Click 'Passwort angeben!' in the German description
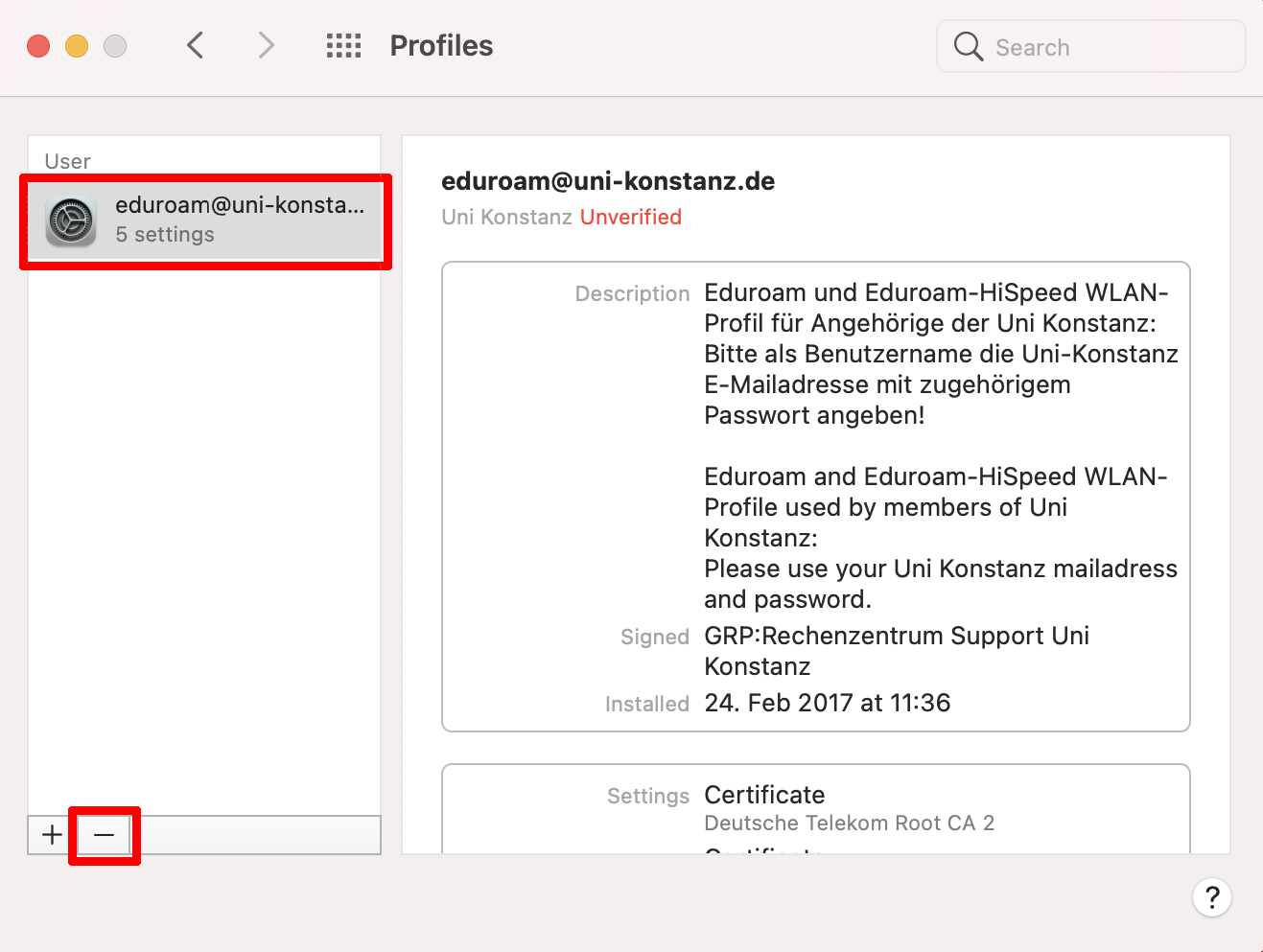 point(814,415)
